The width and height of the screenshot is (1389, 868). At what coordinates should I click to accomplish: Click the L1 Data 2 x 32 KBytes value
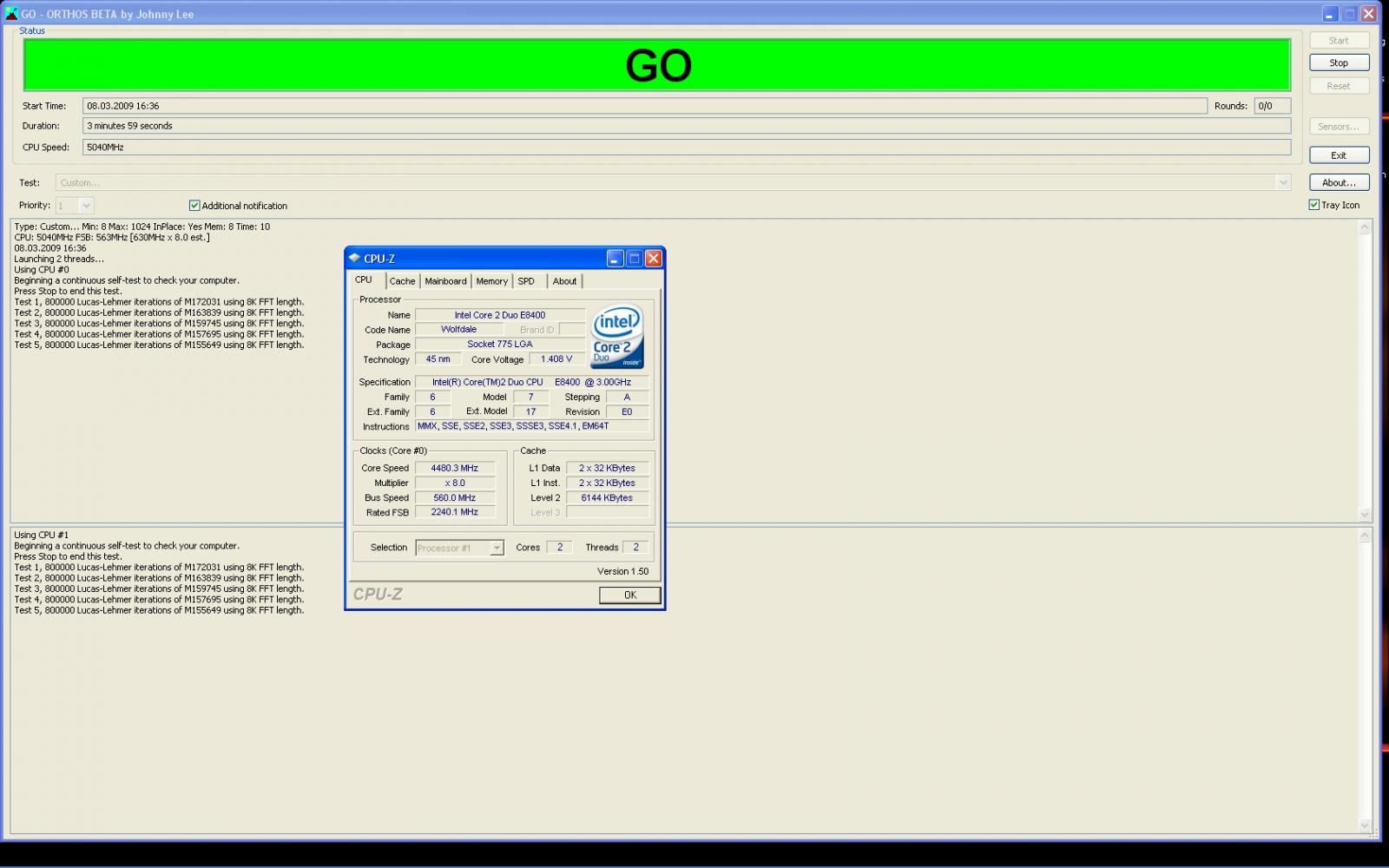(x=607, y=468)
